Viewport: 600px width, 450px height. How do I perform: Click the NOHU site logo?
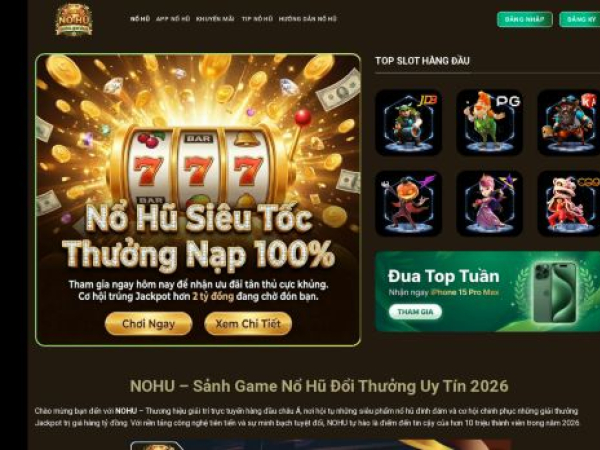pos(74,20)
